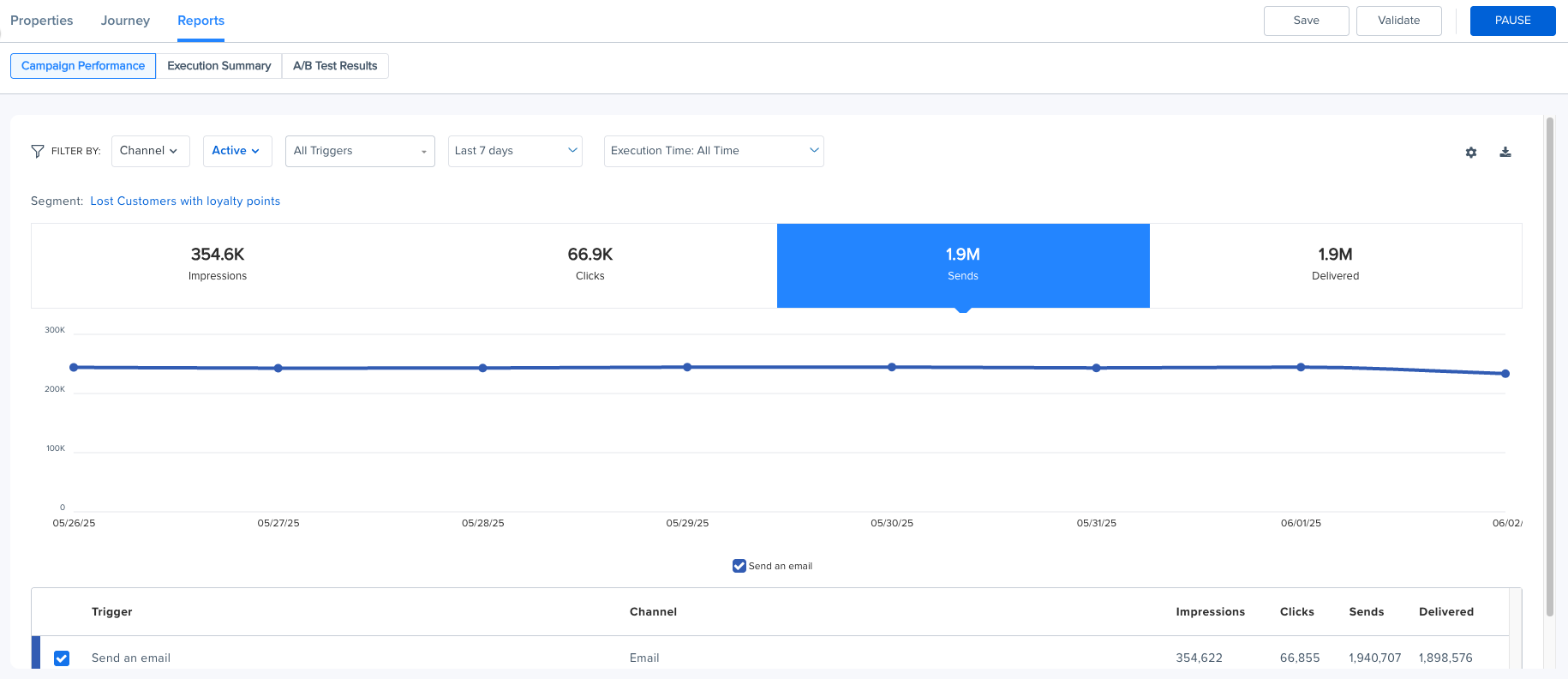
Task: Sort by Delivered column header
Action: tap(1446, 612)
